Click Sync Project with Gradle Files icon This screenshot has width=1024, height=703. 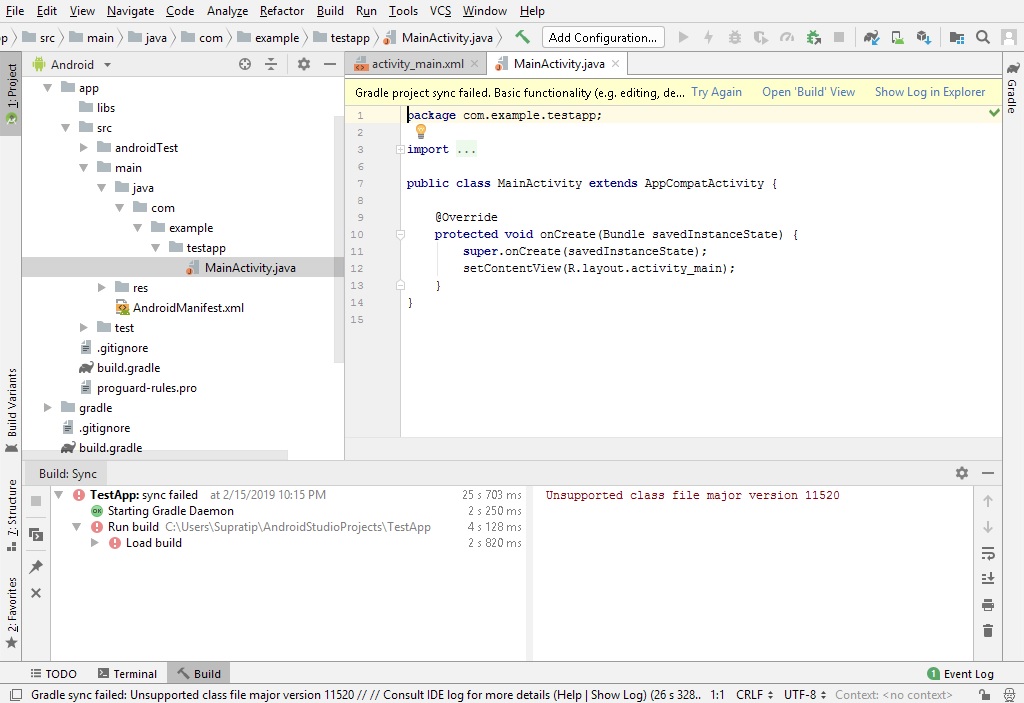871,37
